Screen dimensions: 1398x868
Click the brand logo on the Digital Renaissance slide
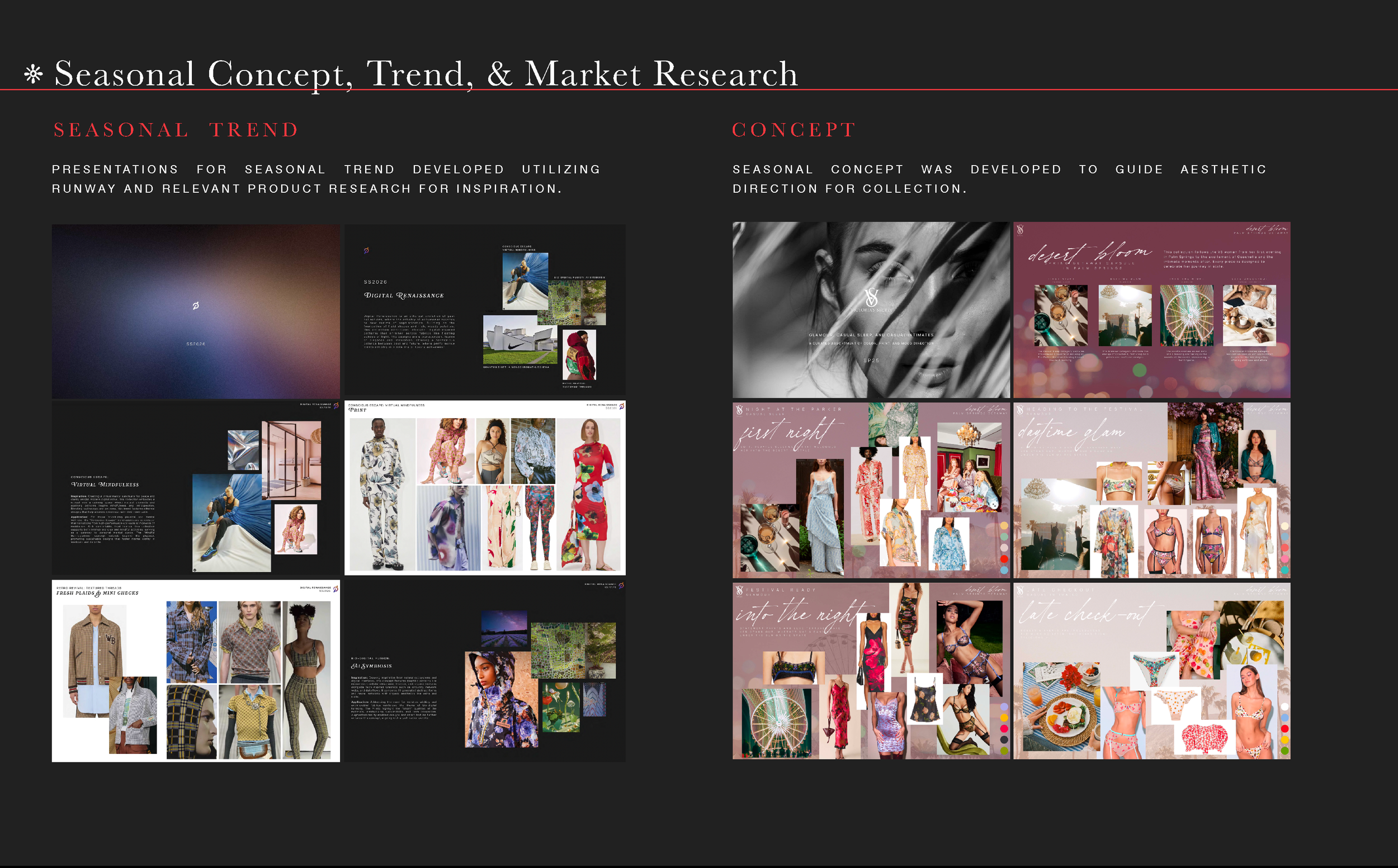click(367, 252)
